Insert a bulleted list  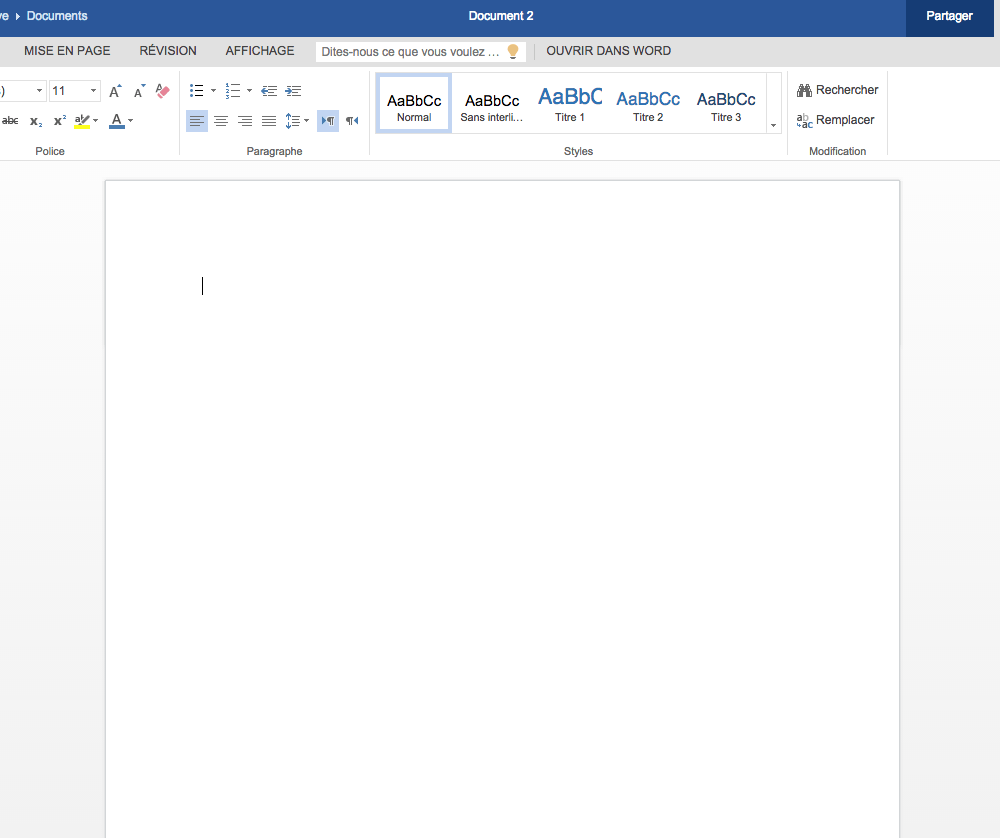[x=197, y=91]
